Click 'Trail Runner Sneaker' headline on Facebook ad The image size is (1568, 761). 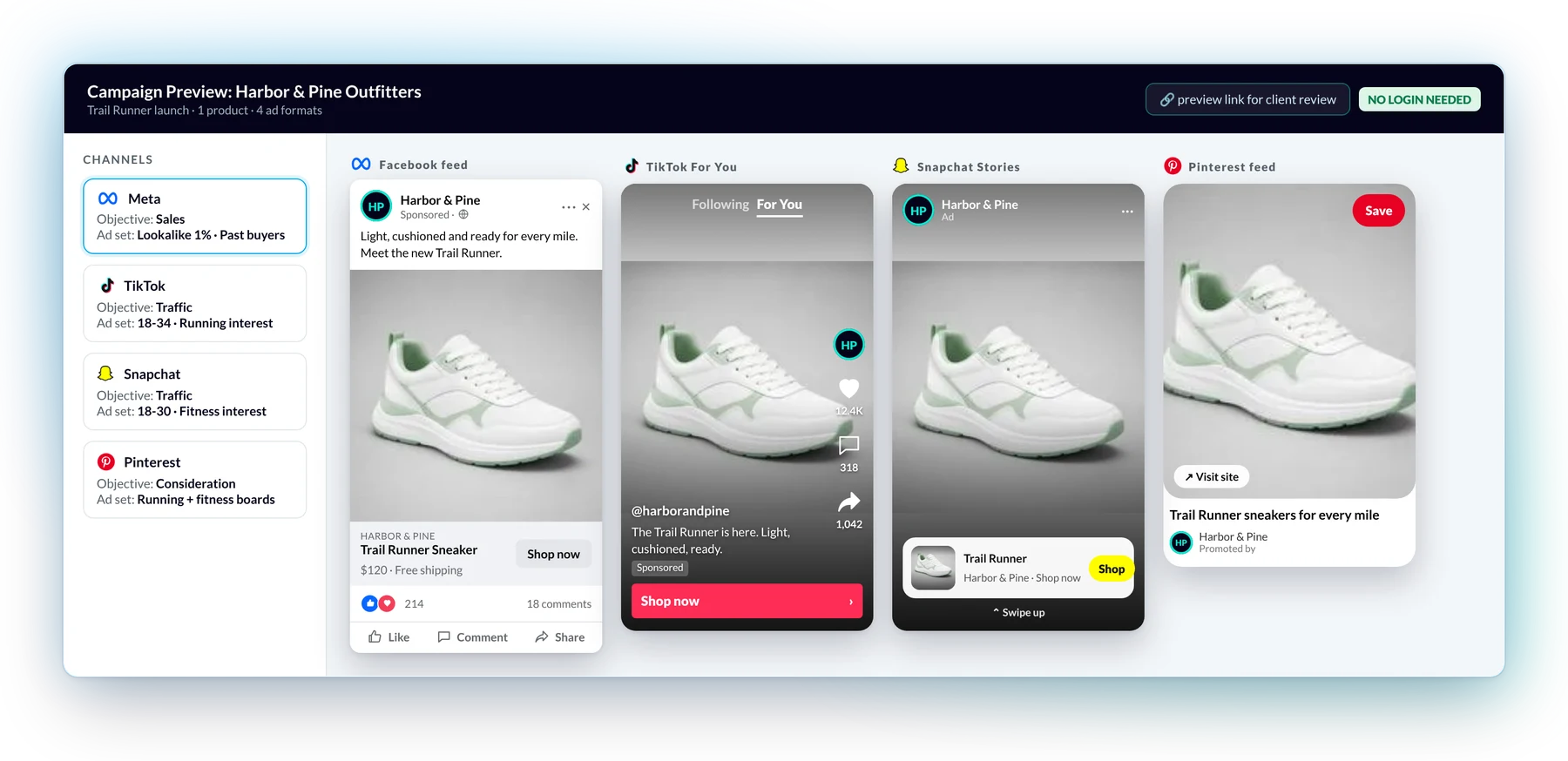click(x=419, y=550)
